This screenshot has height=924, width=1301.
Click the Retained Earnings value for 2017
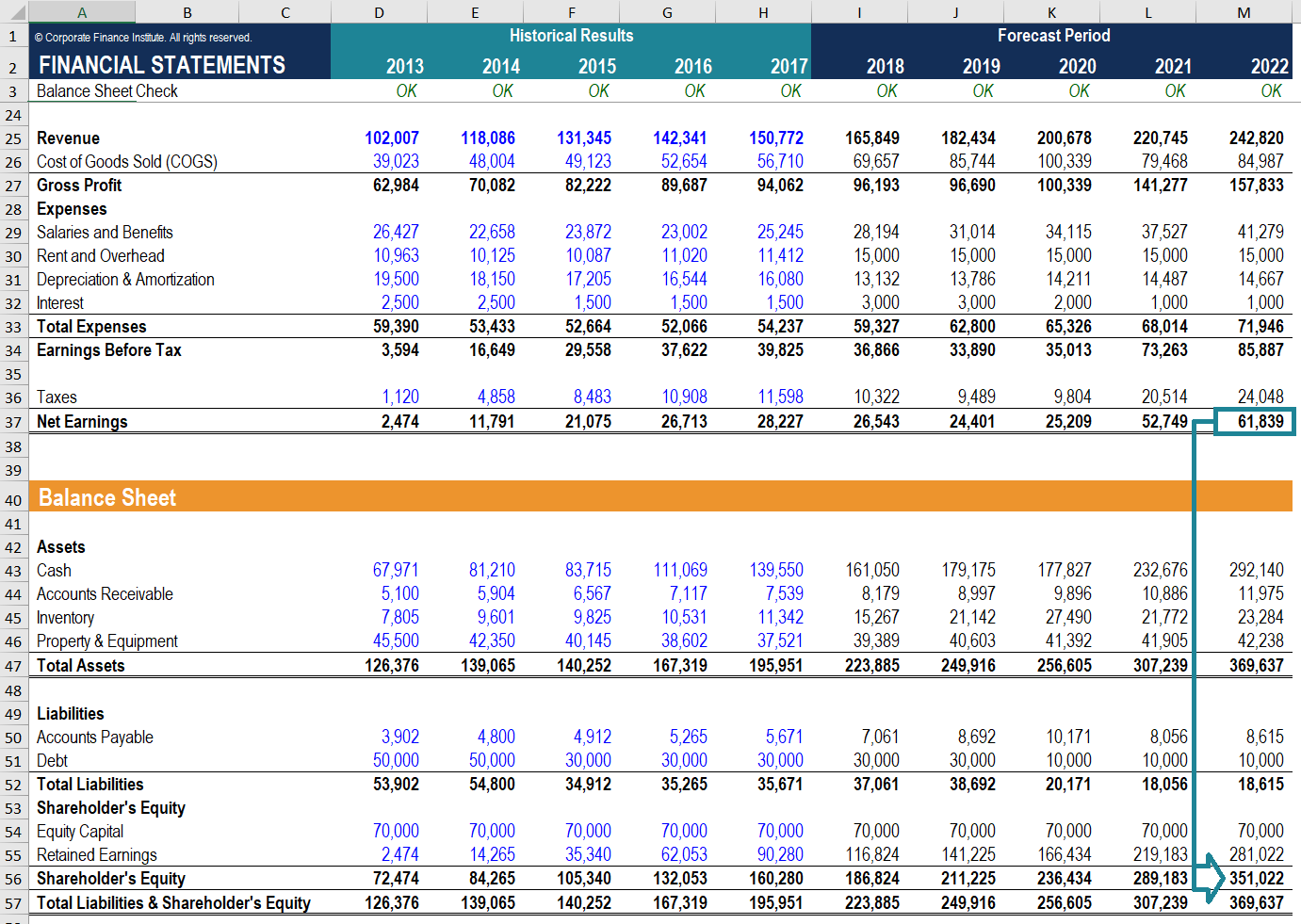click(780, 854)
